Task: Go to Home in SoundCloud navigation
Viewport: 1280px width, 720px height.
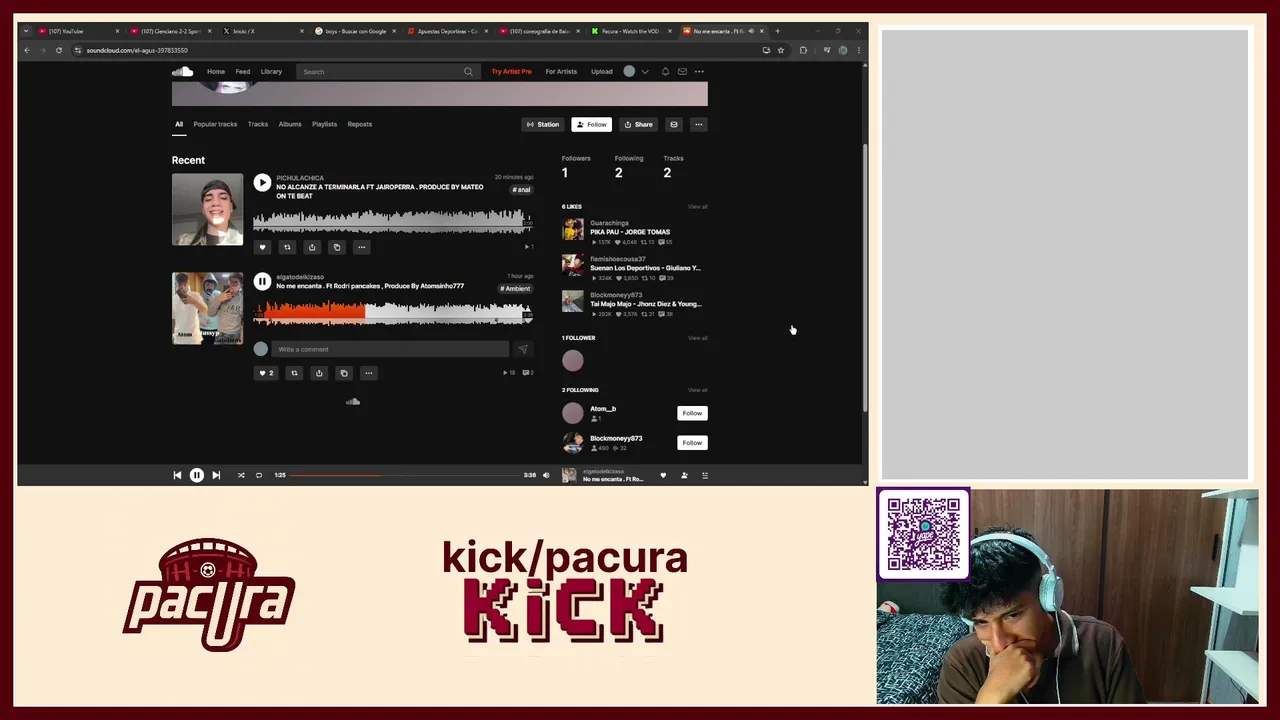Action: 216,71
